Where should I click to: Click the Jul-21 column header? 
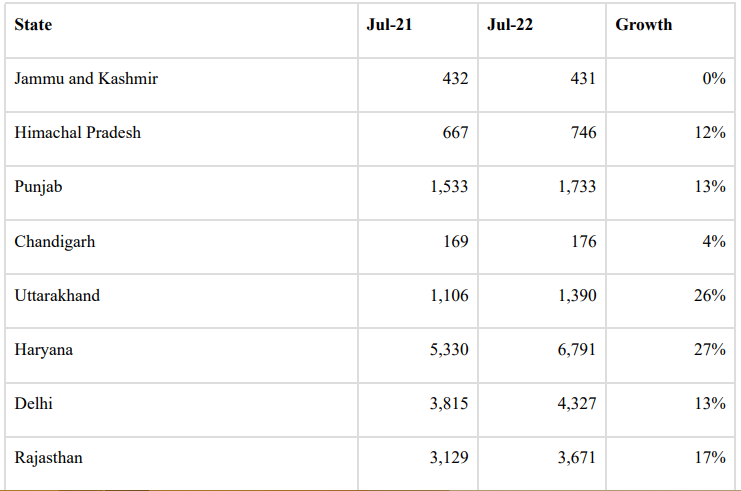click(389, 25)
